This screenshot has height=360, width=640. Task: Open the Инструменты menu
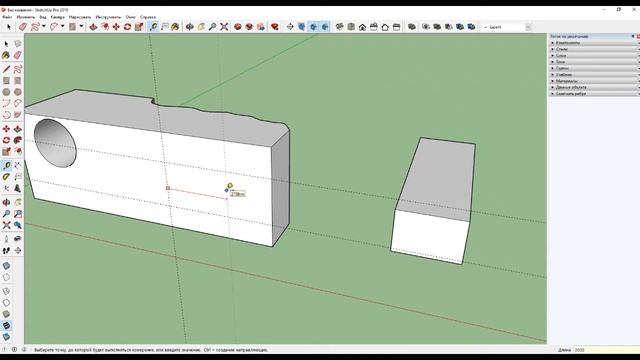(x=108, y=17)
